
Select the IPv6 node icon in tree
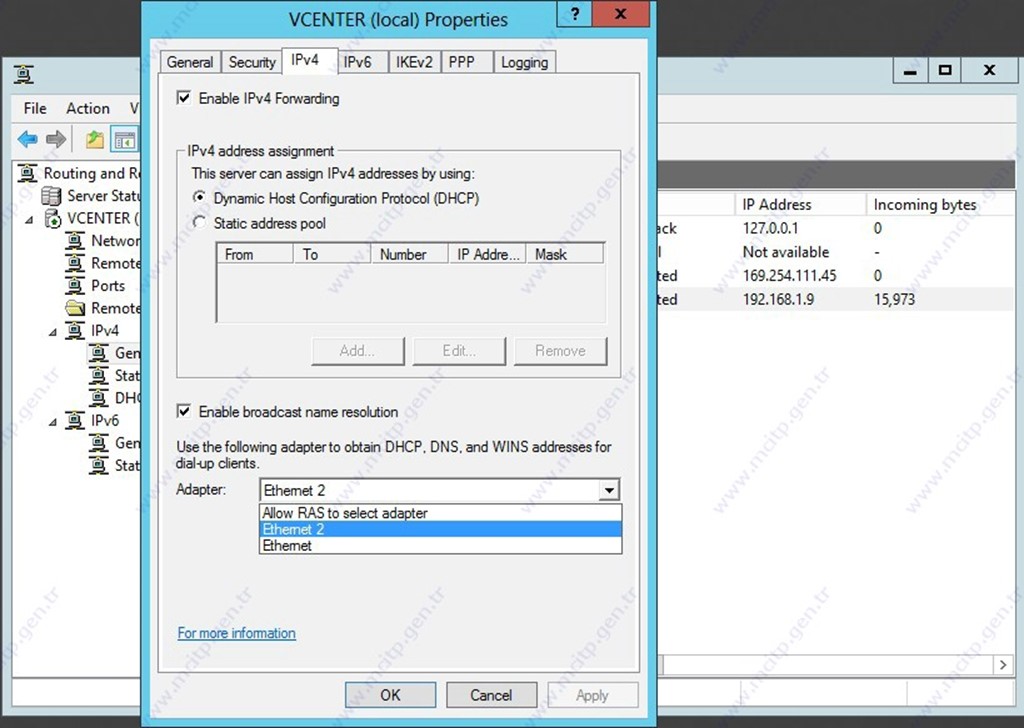click(x=75, y=421)
